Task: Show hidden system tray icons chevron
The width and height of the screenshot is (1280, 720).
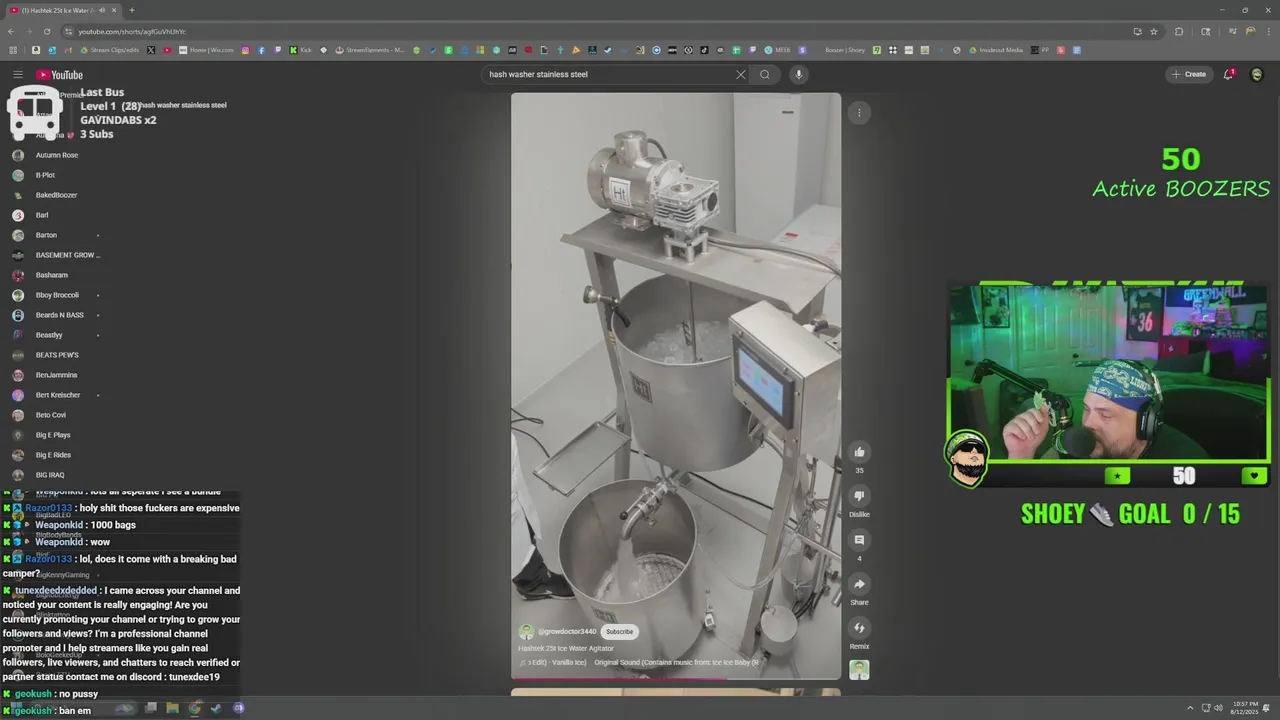Action: 1190,708
